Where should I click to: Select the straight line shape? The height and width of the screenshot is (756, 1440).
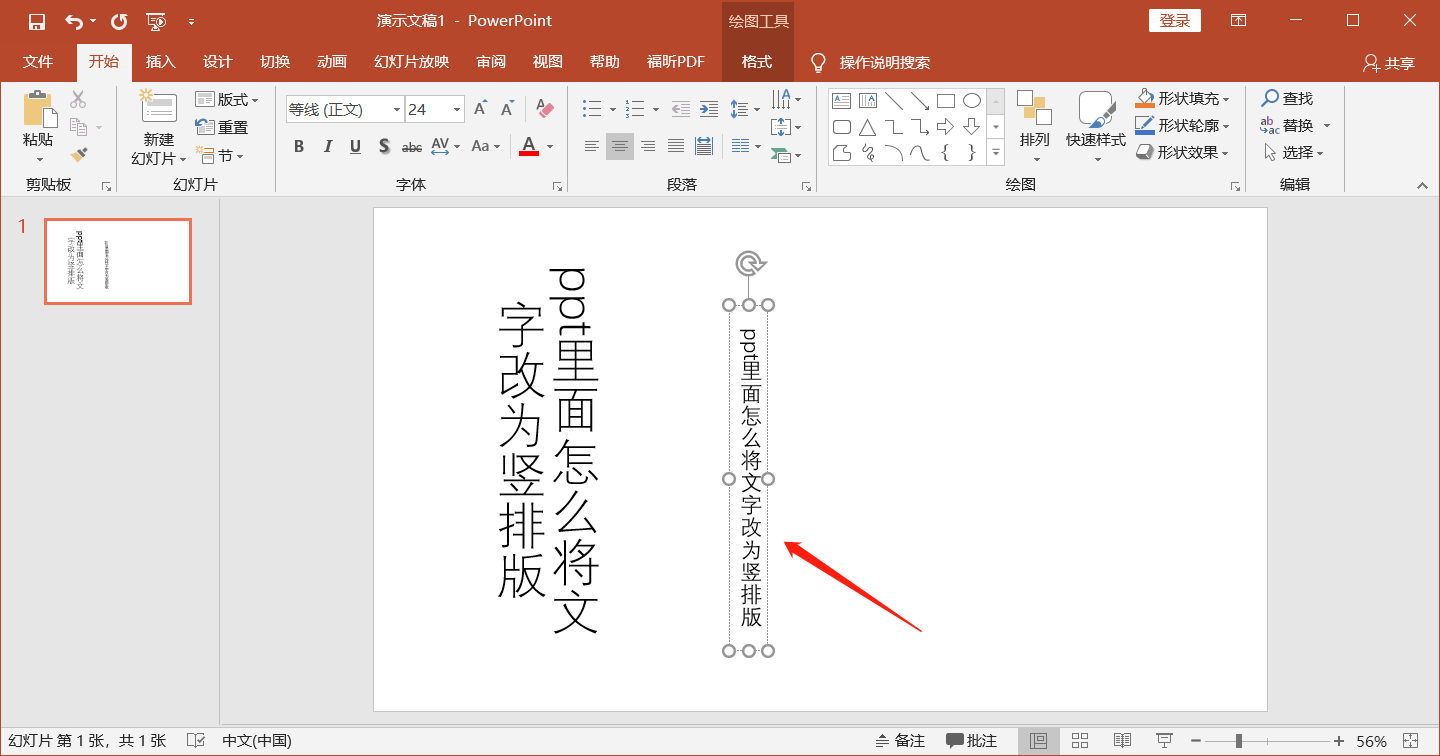click(894, 101)
